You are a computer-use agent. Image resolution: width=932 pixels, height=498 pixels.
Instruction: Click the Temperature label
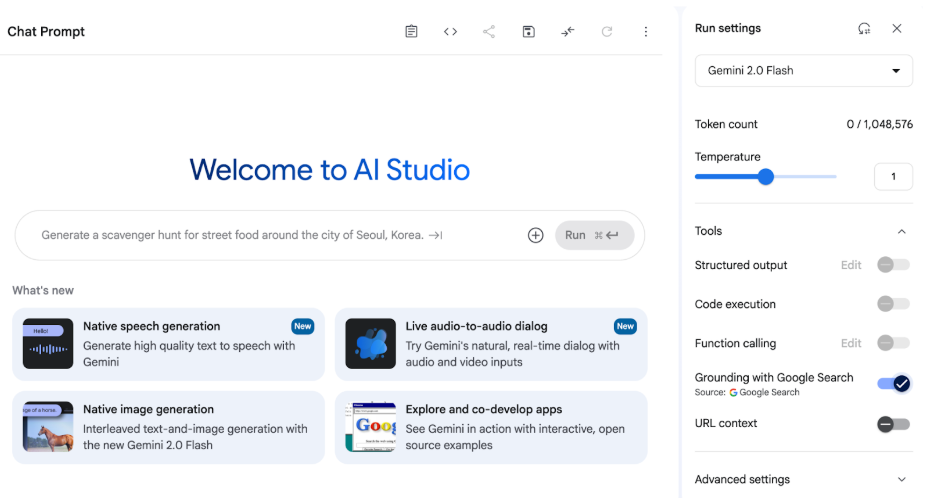(x=728, y=157)
